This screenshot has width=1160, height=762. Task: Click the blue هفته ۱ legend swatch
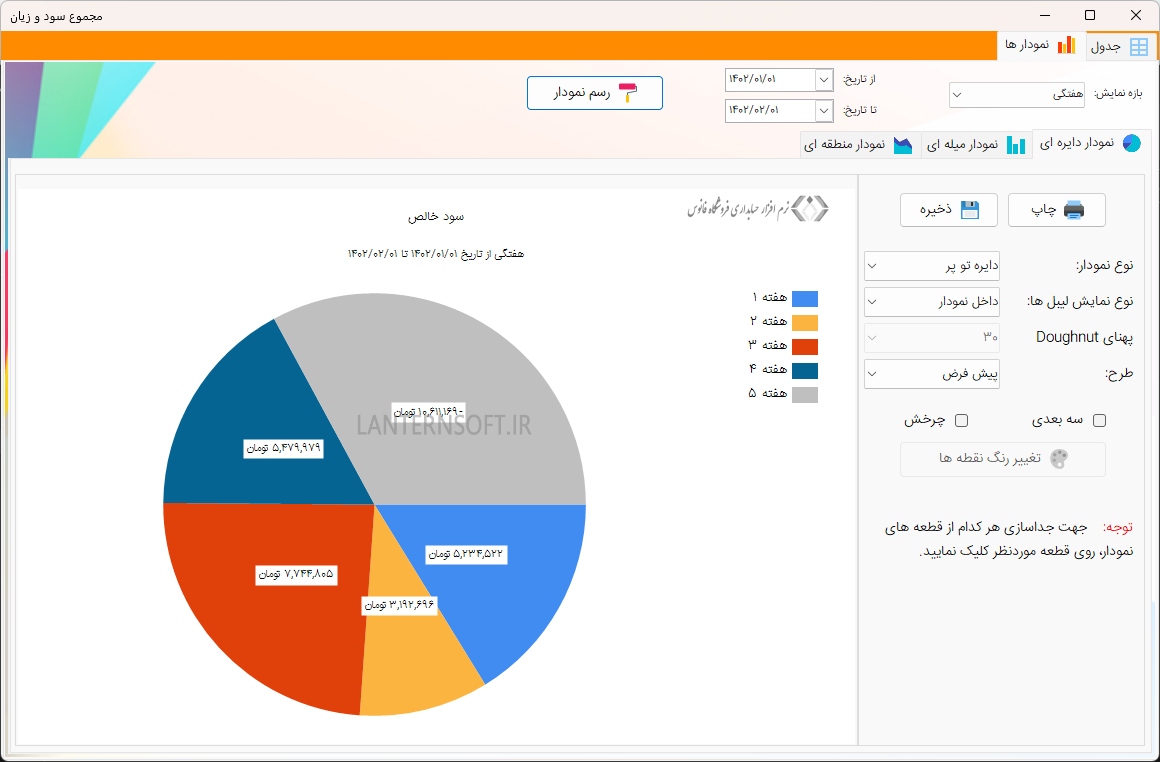click(805, 299)
